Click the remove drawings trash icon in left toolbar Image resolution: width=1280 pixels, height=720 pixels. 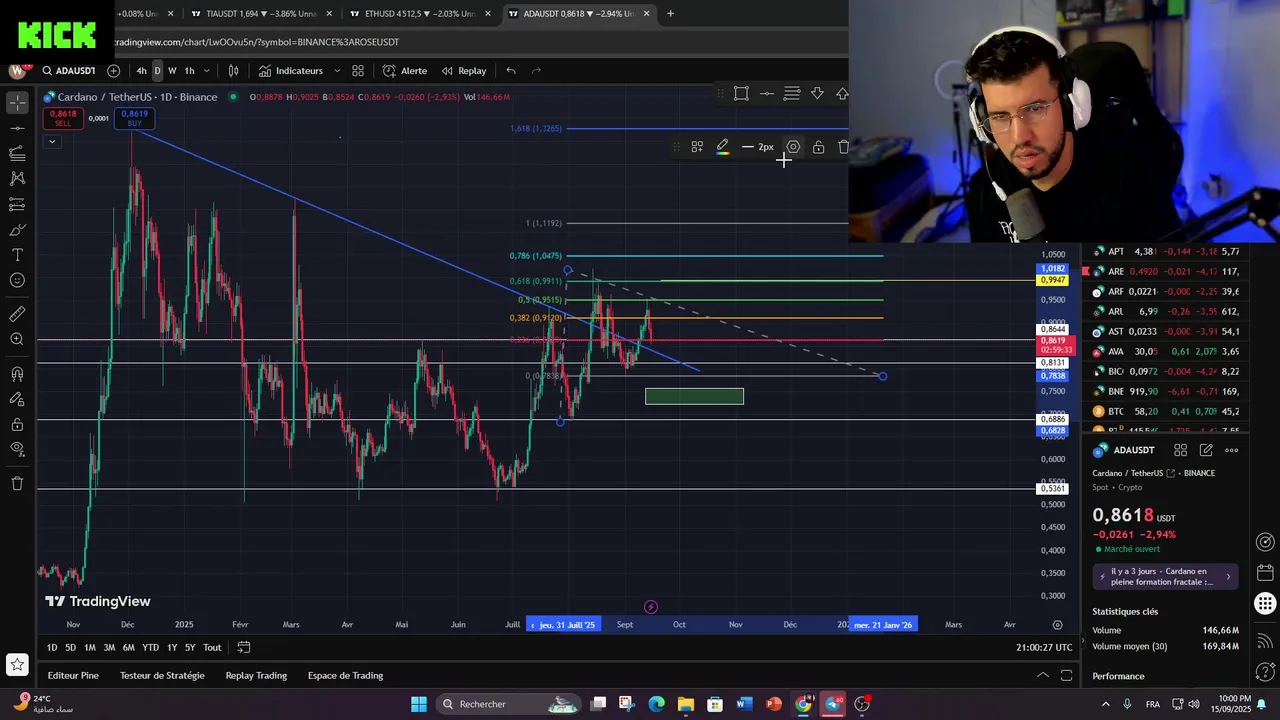17,483
